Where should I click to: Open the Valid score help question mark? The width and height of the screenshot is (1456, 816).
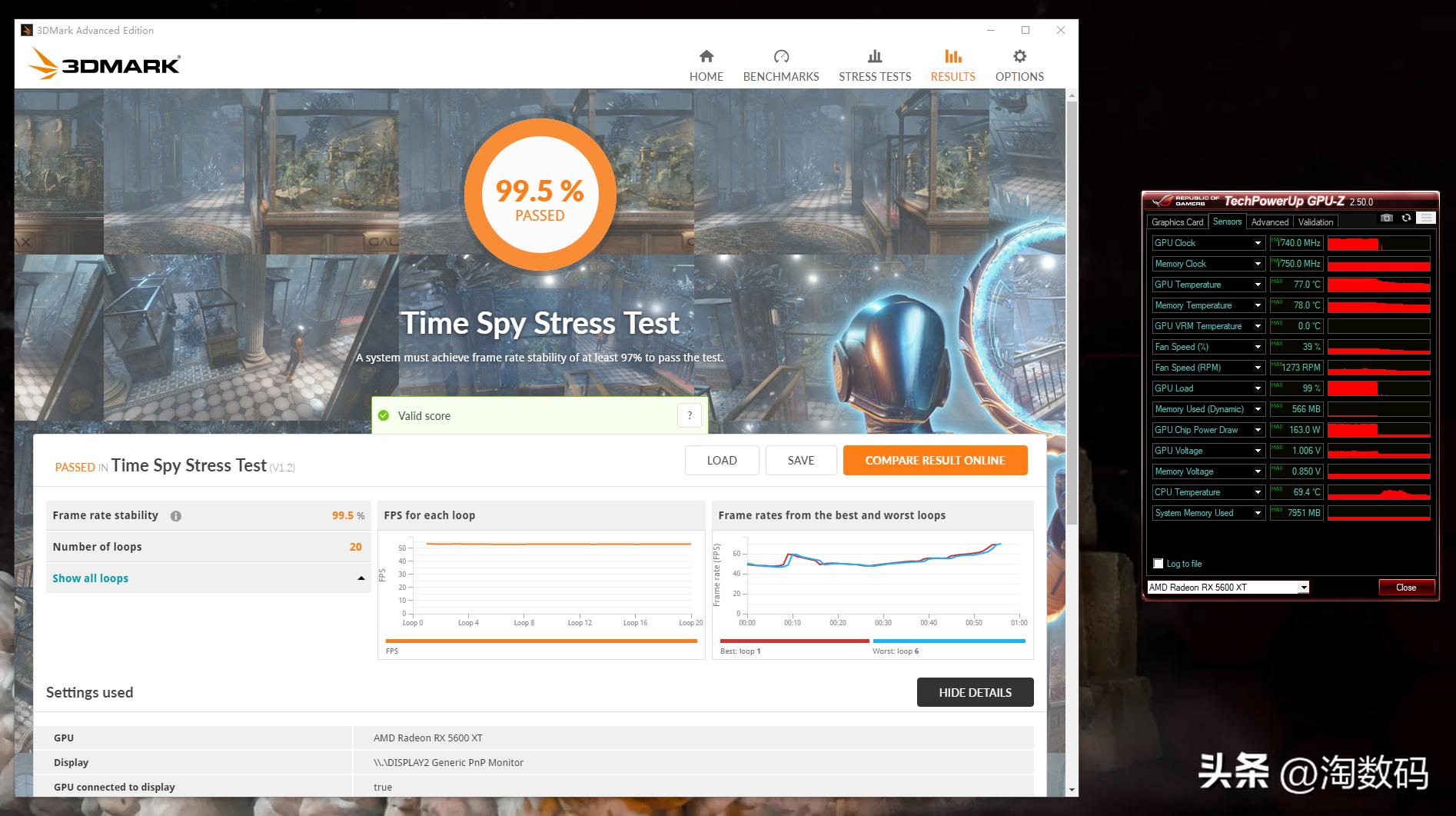(x=690, y=415)
